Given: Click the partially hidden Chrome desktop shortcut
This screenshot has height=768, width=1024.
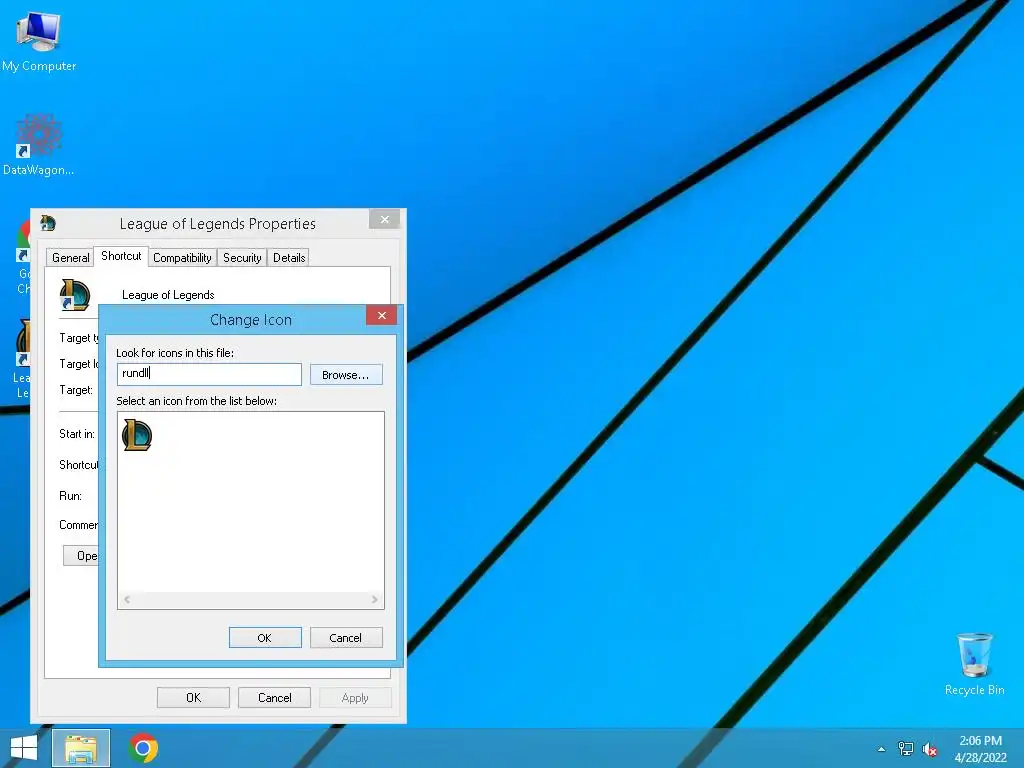Looking at the screenshot, I should tap(23, 257).
